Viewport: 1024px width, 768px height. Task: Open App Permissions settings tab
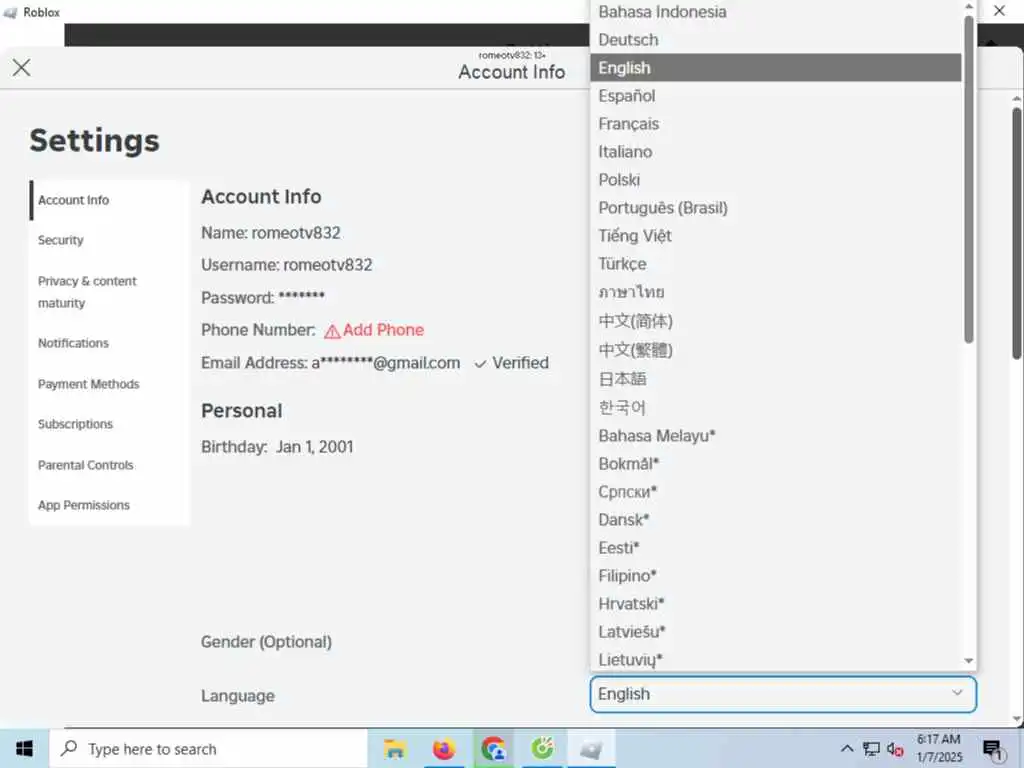(109, 505)
